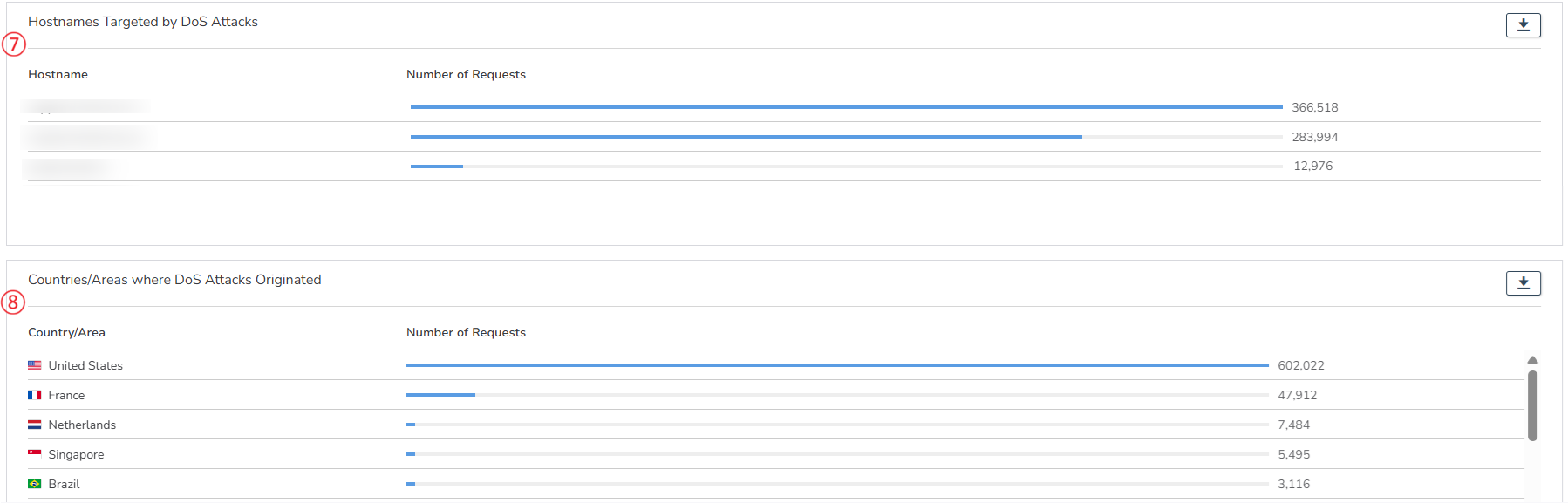Click the Hostname column header
The width and height of the screenshot is (1568, 503).
(58, 75)
